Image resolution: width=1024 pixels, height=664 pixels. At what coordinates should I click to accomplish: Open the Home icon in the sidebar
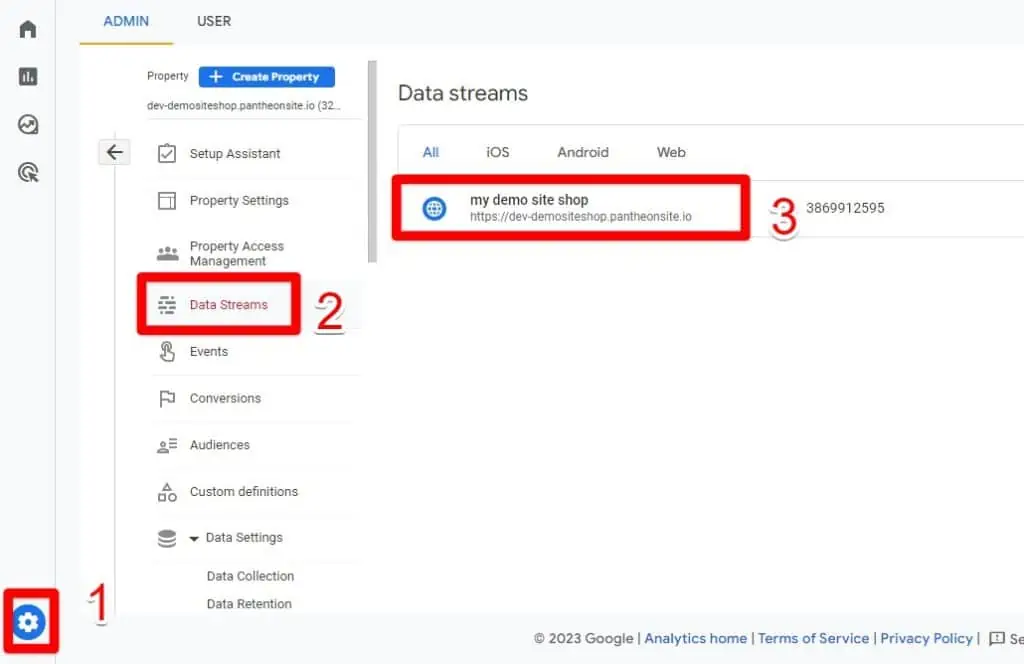pos(27,28)
